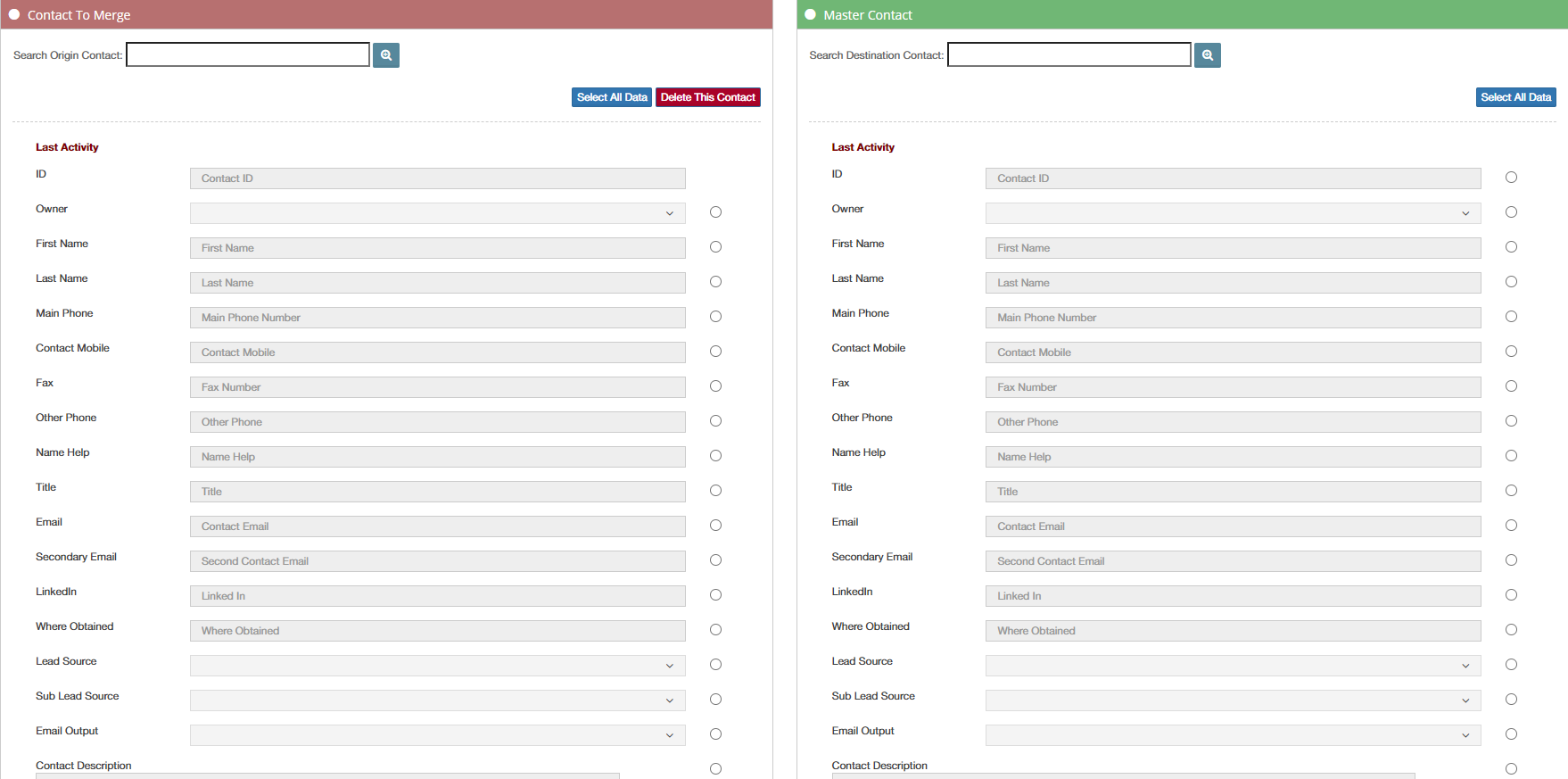
Task: Click Where Obtained field in Contact To Merge
Action: [437, 631]
